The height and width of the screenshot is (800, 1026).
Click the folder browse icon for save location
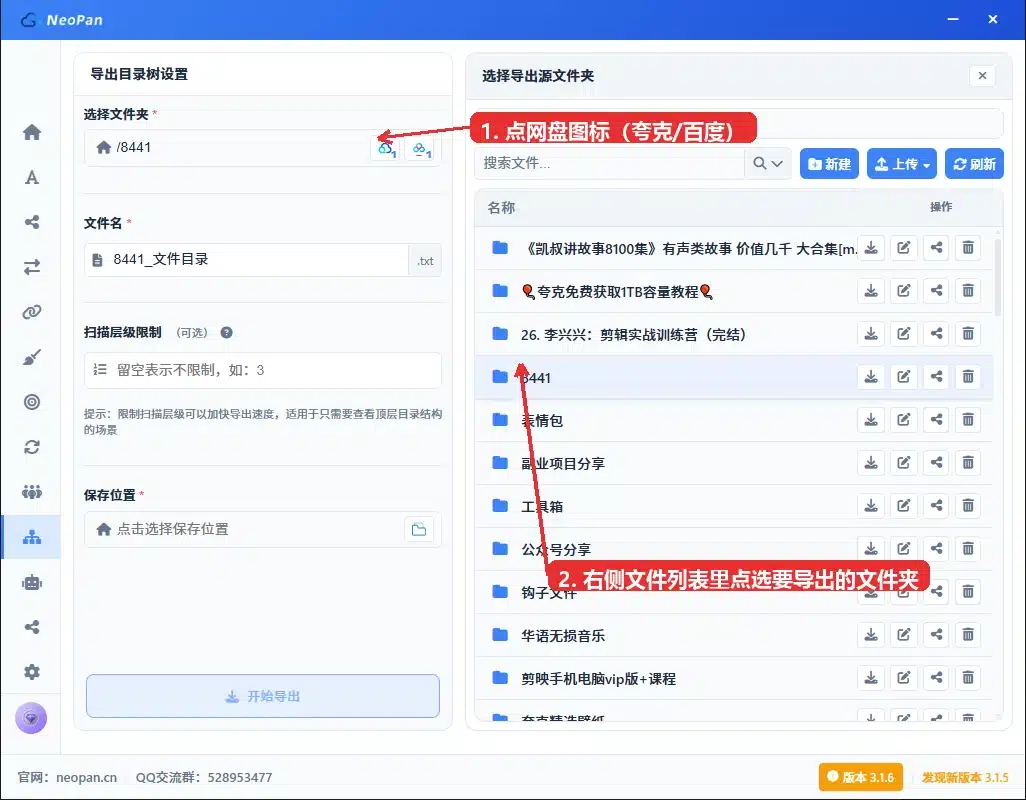[x=419, y=530]
